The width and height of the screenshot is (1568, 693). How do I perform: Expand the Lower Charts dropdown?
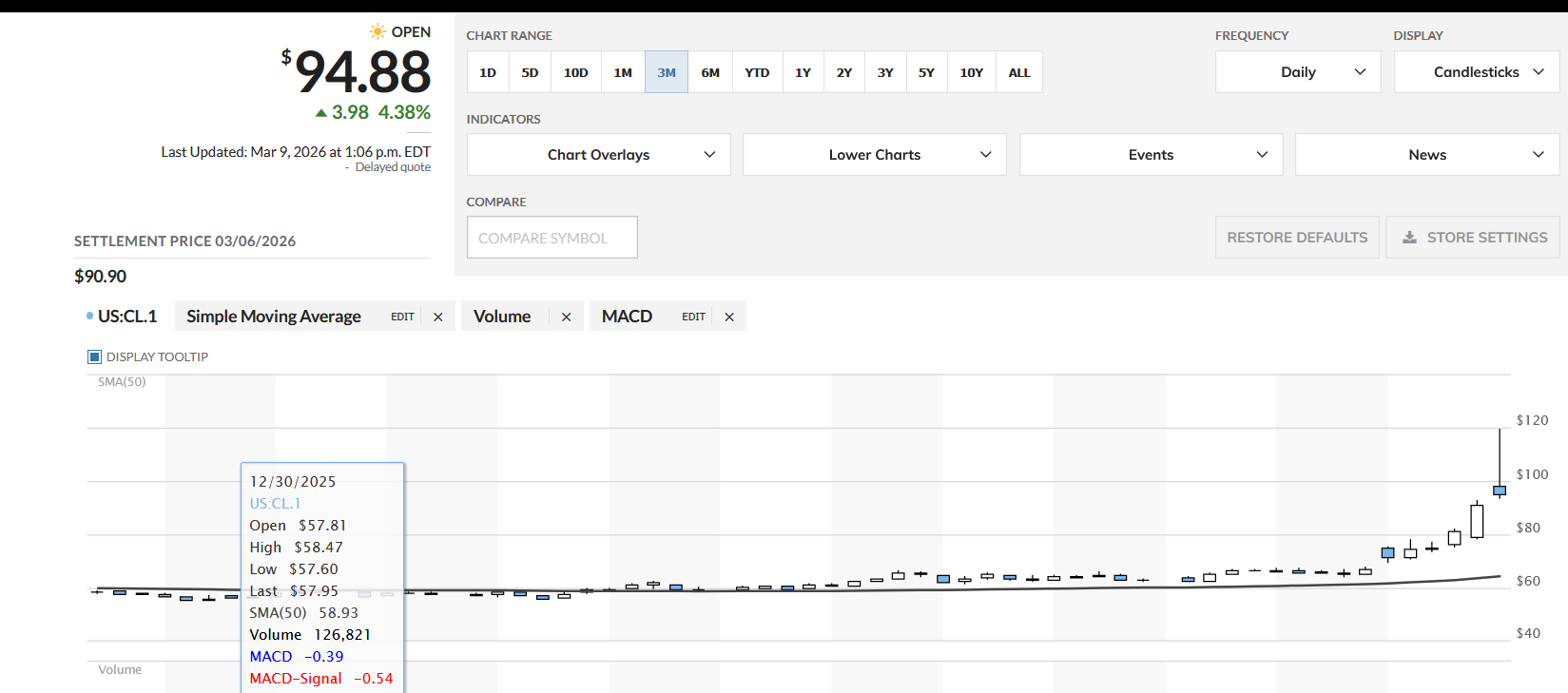(875, 155)
